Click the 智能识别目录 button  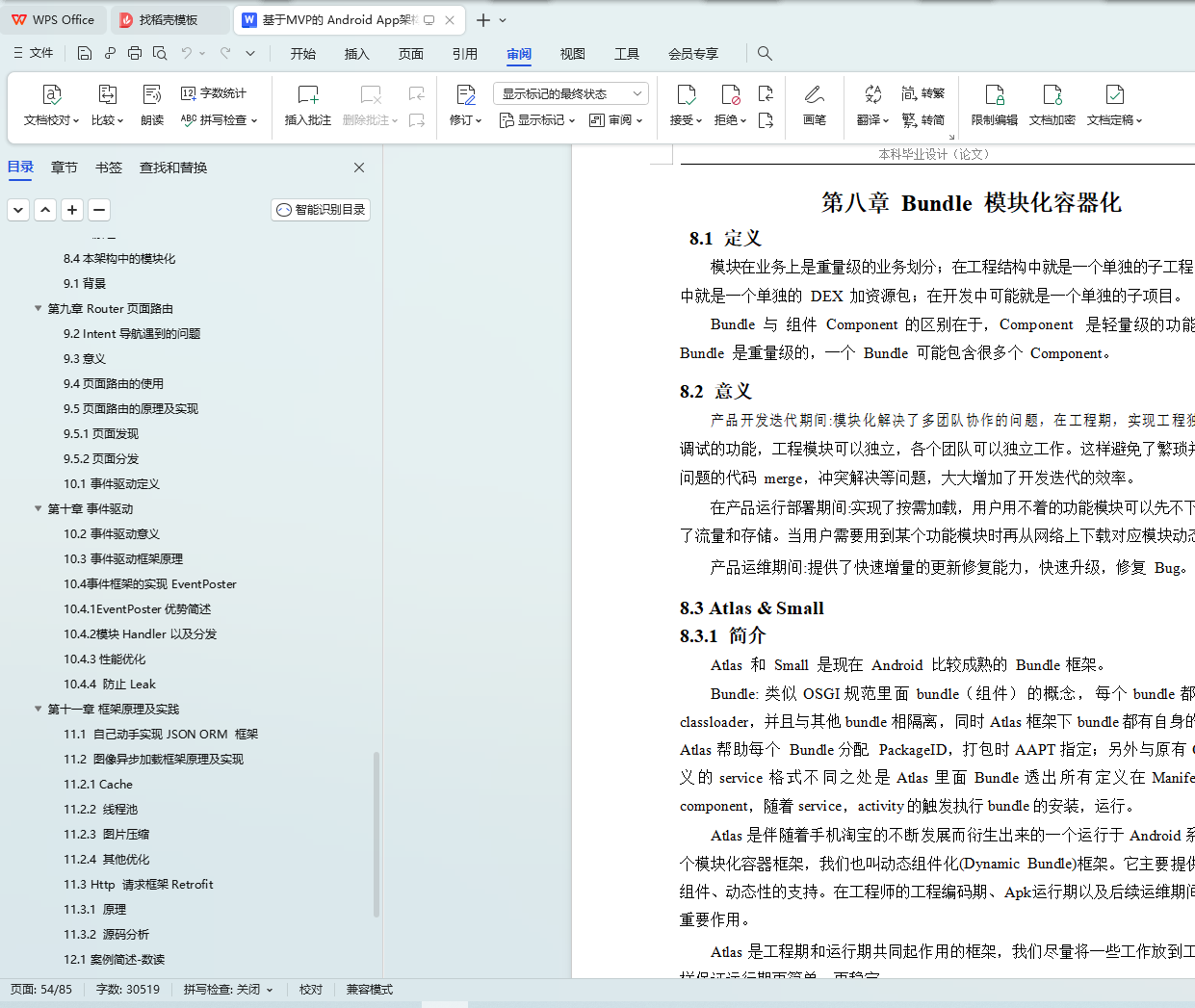[321, 209]
